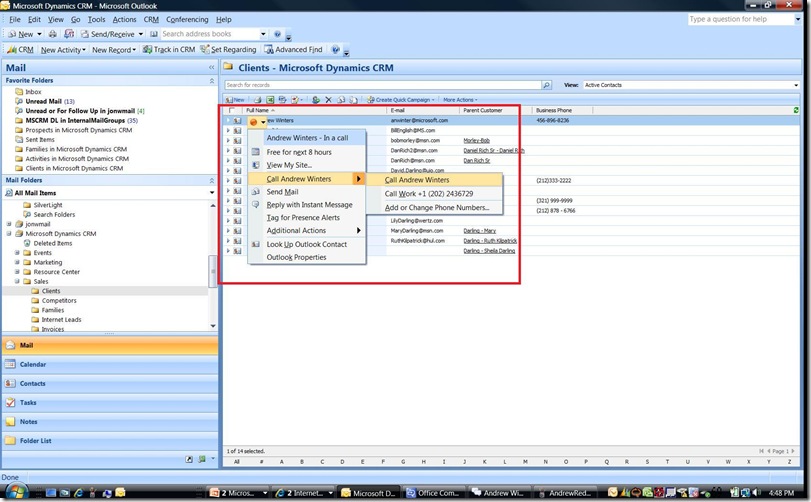This screenshot has height=502, width=811.
Task: Select Reply with Instant Message
Action: coord(307,205)
